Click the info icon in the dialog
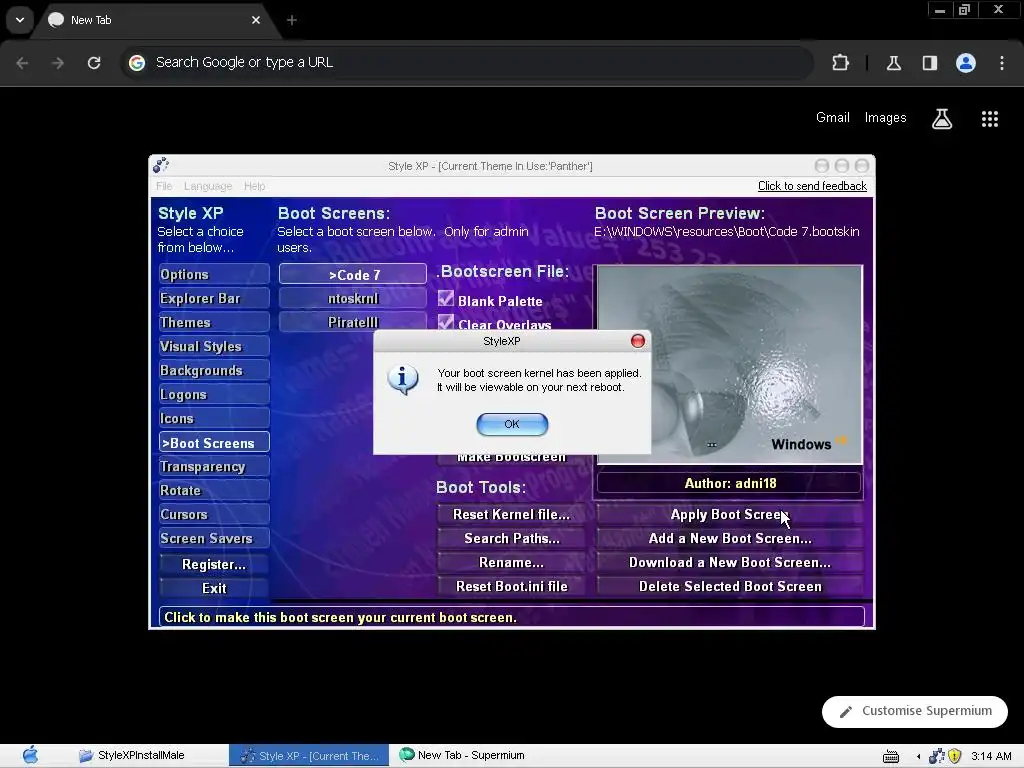 (x=402, y=379)
